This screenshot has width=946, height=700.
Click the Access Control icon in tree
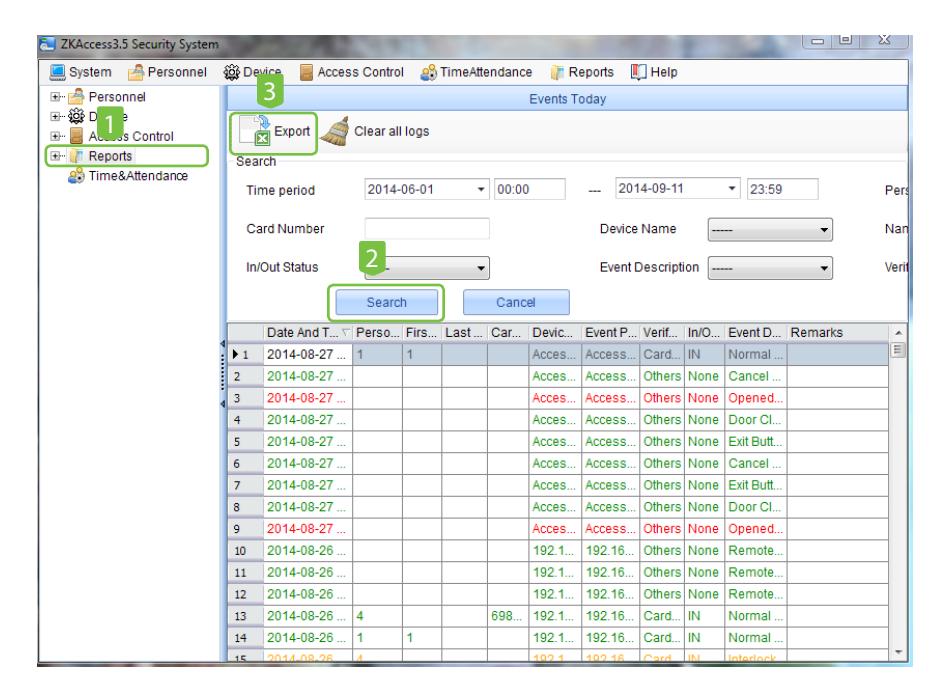tap(76, 136)
